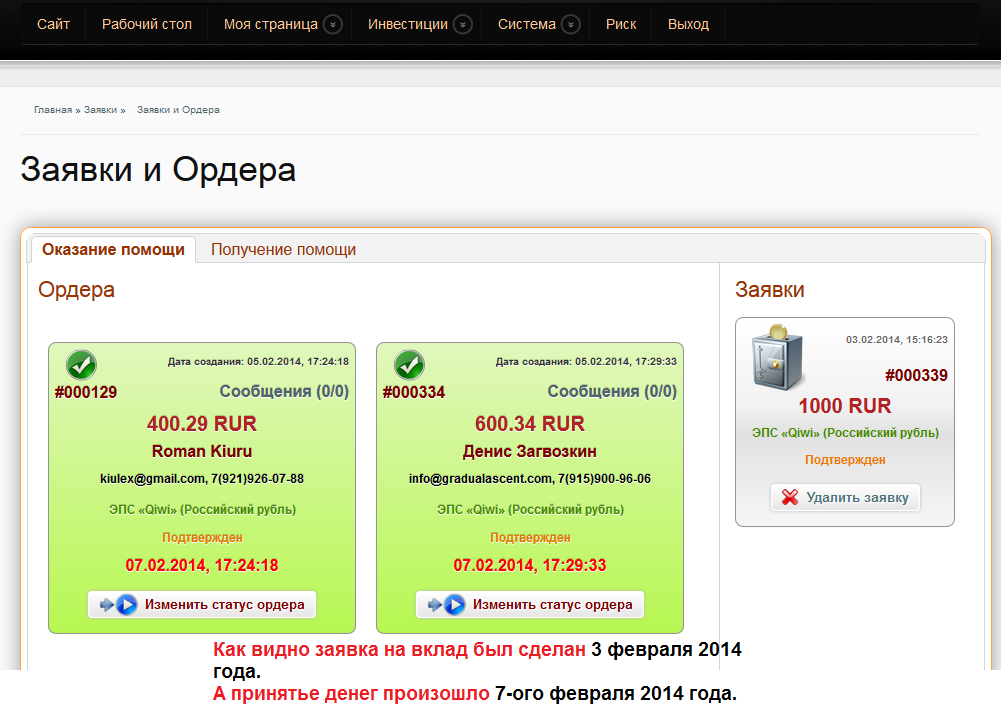Expand the Инвестиции dropdown arrow
Screen dimensions: 1001x713
[462, 25]
